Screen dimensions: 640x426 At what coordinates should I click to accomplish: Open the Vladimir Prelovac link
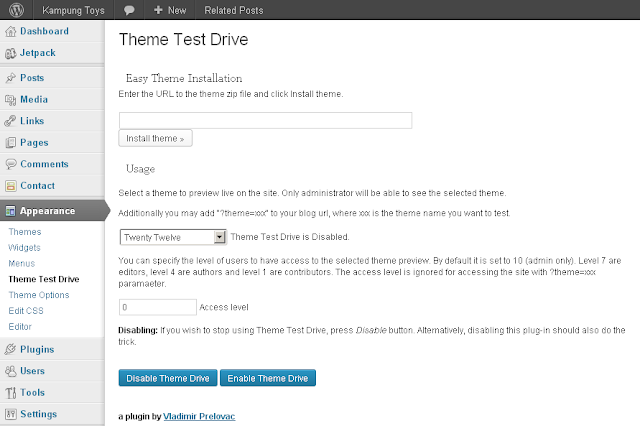tap(199, 417)
